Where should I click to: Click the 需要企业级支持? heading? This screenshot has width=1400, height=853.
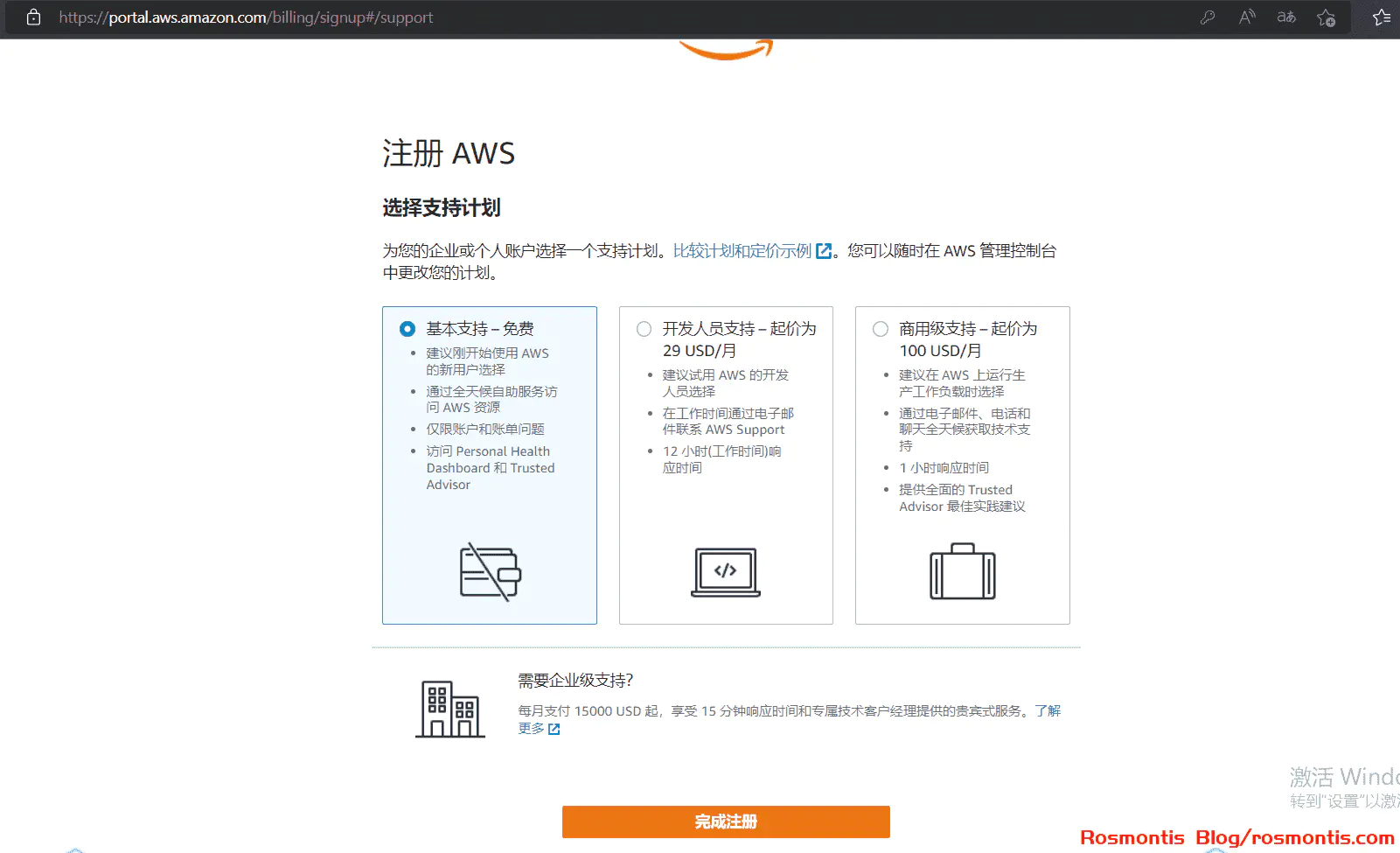coord(575,681)
